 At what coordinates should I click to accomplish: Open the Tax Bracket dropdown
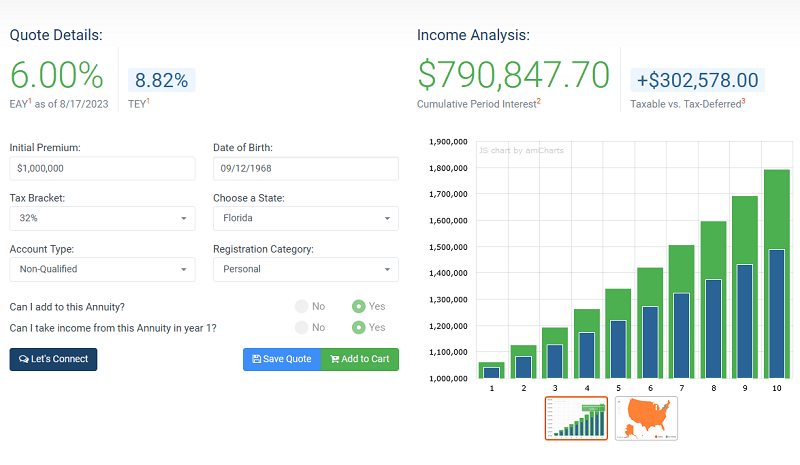102,218
